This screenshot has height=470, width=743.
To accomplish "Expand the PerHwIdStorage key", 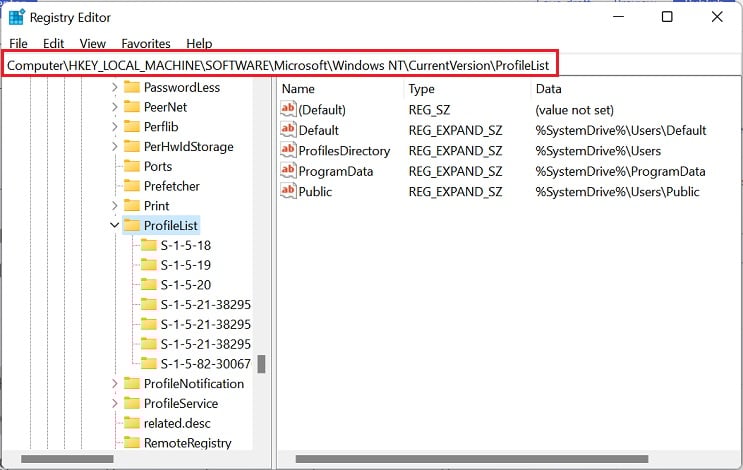I will click(115, 146).
